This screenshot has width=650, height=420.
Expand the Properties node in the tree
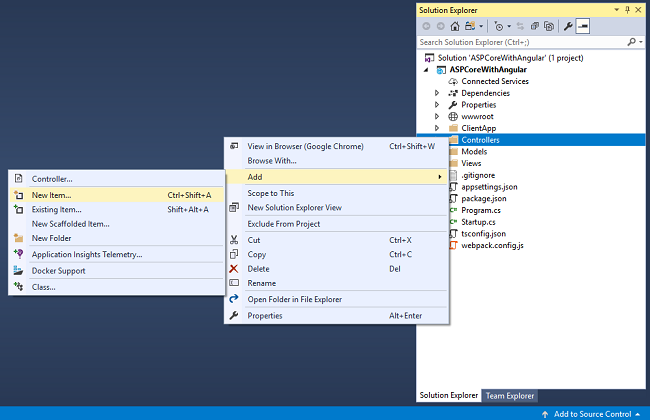click(x=437, y=104)
